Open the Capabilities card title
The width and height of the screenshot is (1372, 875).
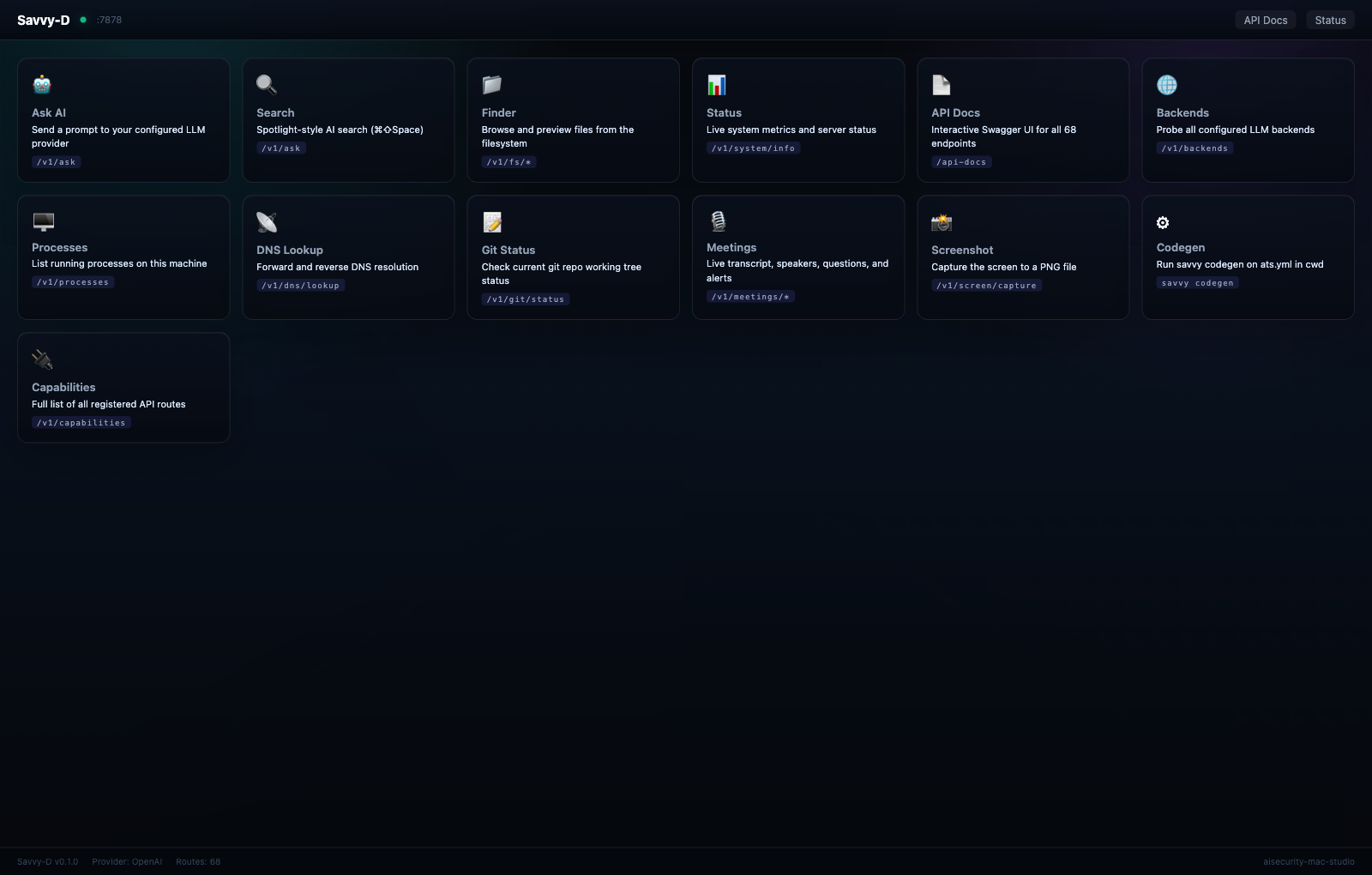click(63, 387)
